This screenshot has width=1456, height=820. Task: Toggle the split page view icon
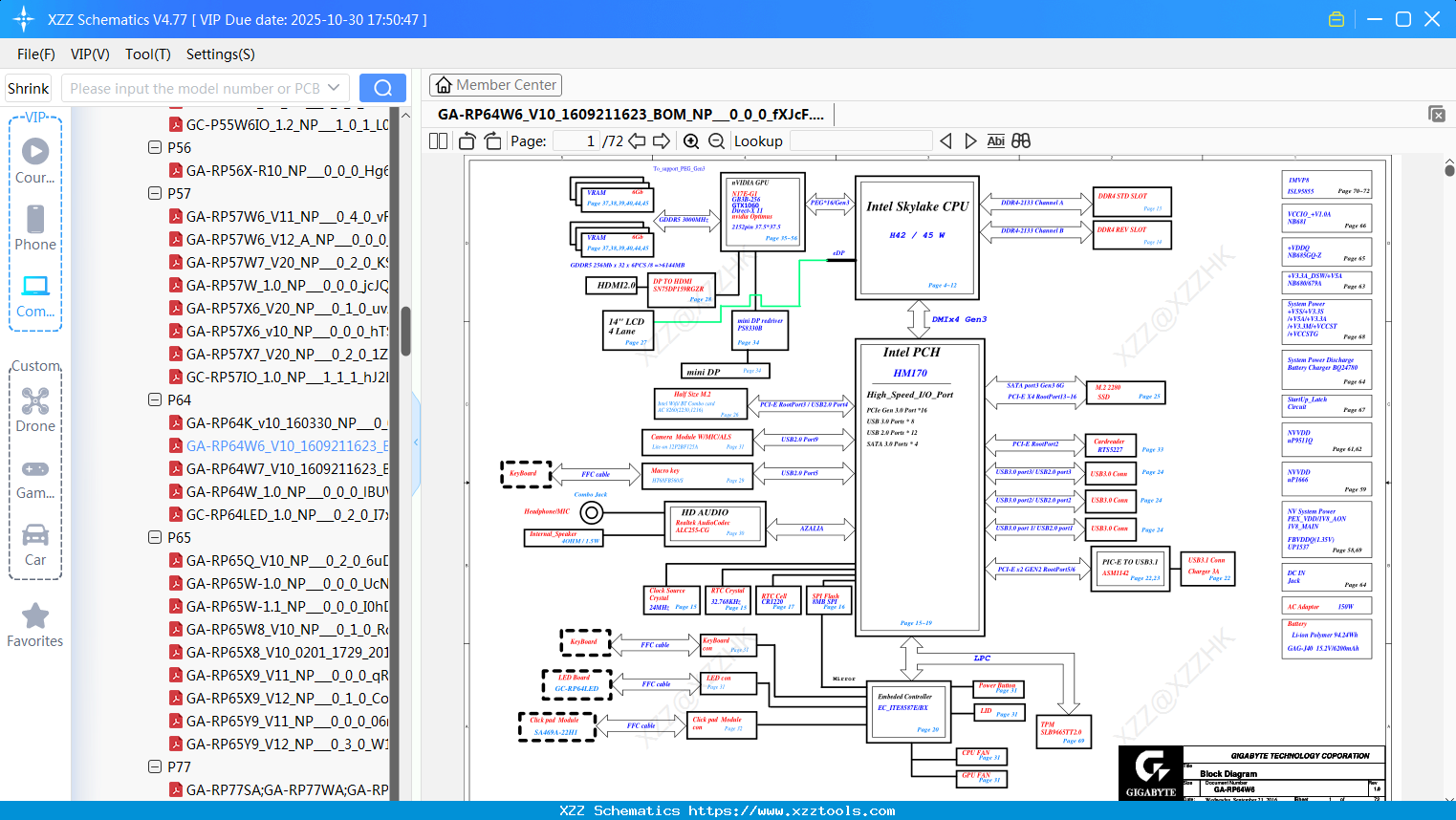[x=439, y=140]
